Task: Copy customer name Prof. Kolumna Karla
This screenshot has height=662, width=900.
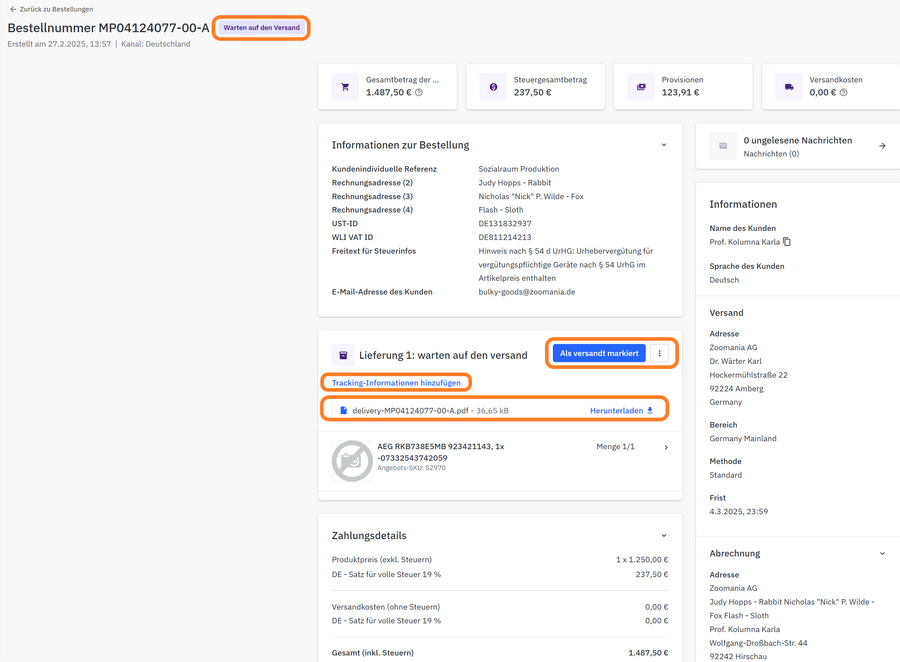Action: click(787, 242)
